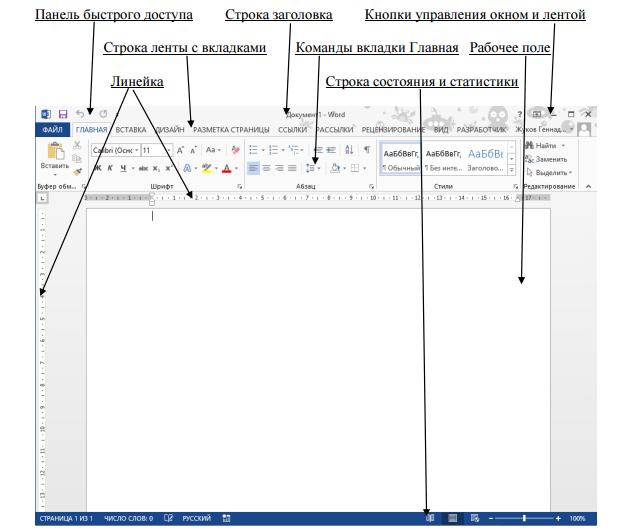Click ЧИСЛО СЛОВ word count
The image size is (637, 530).
(x=128, y=518)
